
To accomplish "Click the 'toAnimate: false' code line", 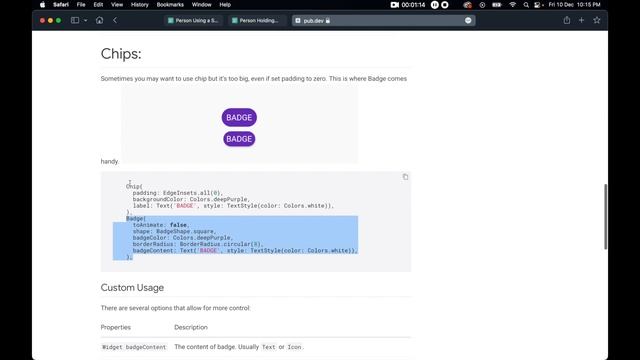I will point(161,225).
